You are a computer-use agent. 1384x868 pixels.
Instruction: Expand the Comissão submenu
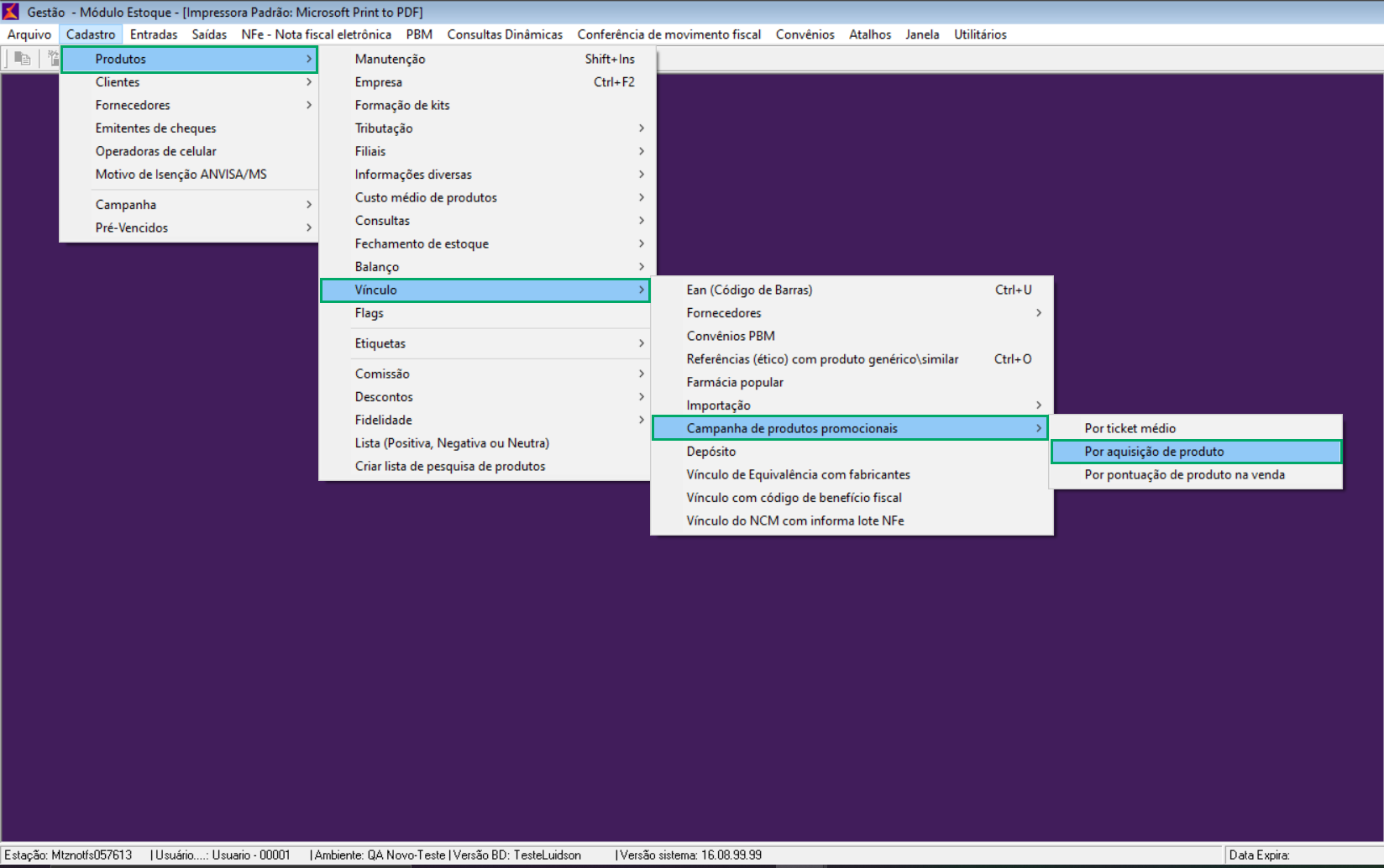coord(485,374)
